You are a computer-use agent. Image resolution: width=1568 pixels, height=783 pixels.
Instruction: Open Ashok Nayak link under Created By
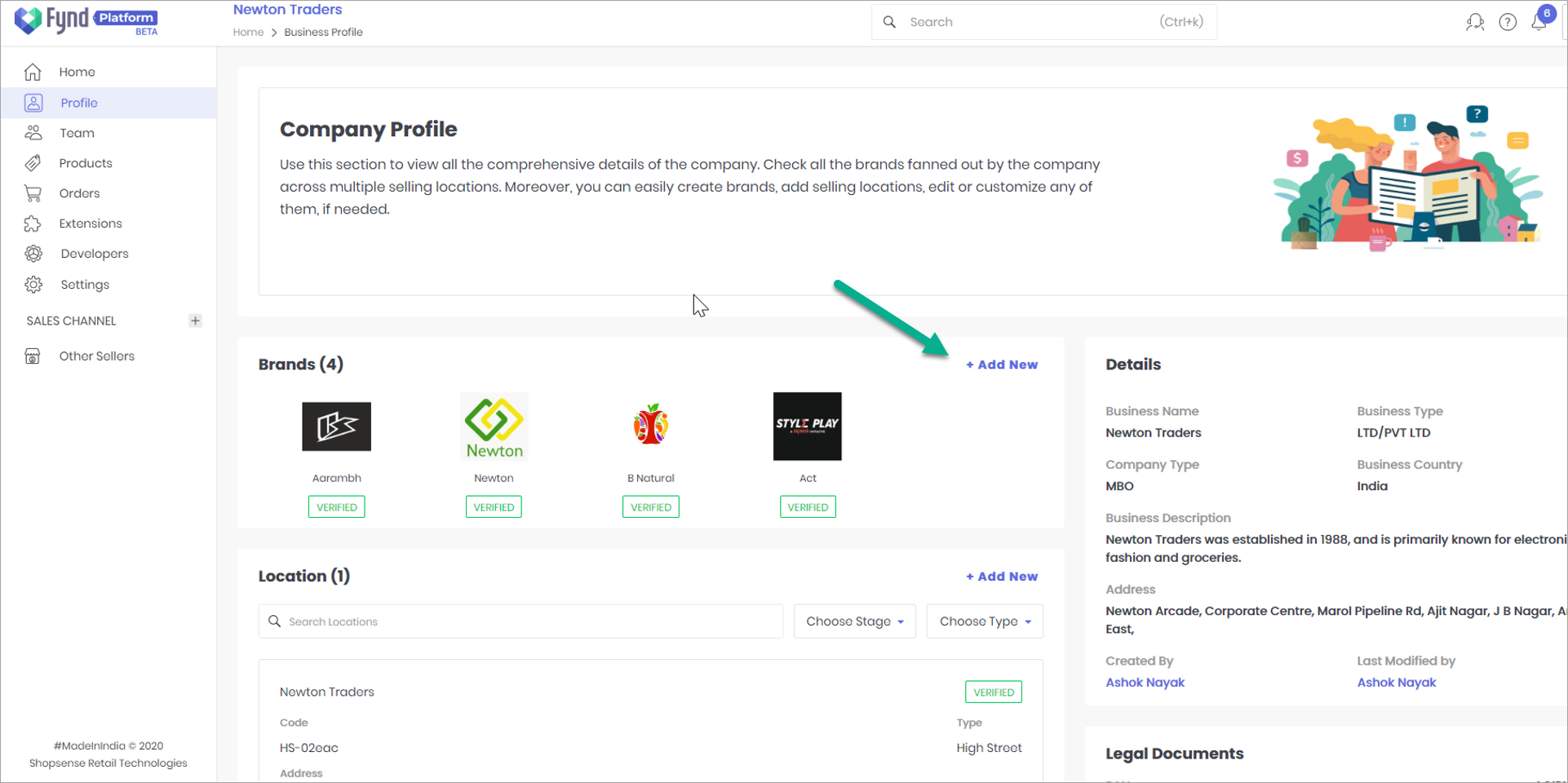coord(1145,683)
